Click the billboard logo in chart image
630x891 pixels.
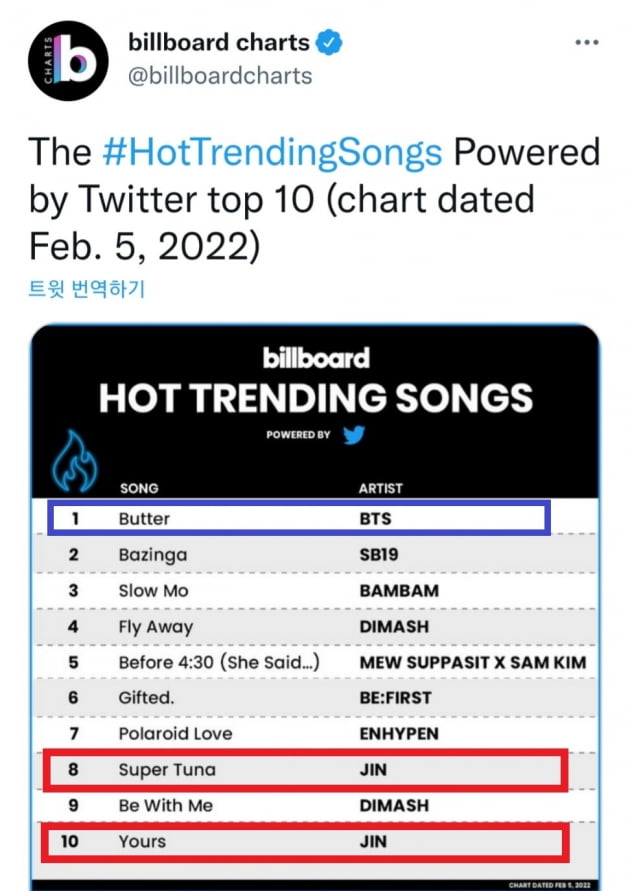coord(316,358)
